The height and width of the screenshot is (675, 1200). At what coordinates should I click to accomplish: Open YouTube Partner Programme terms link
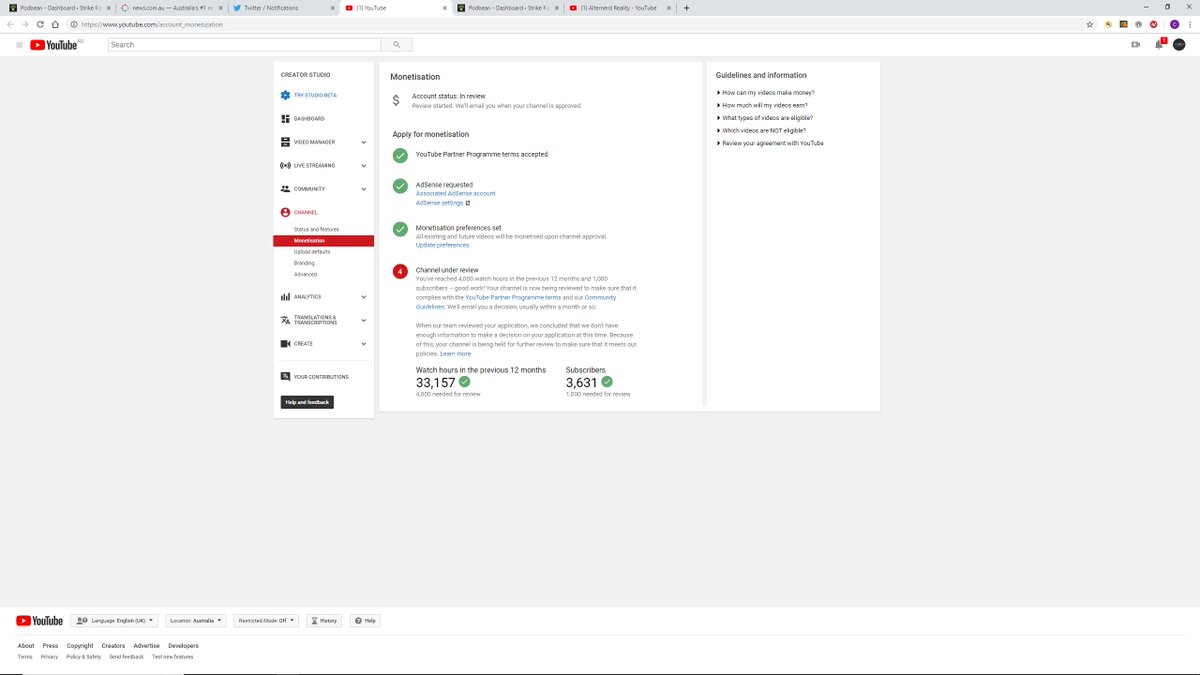[x=513, y=298]
